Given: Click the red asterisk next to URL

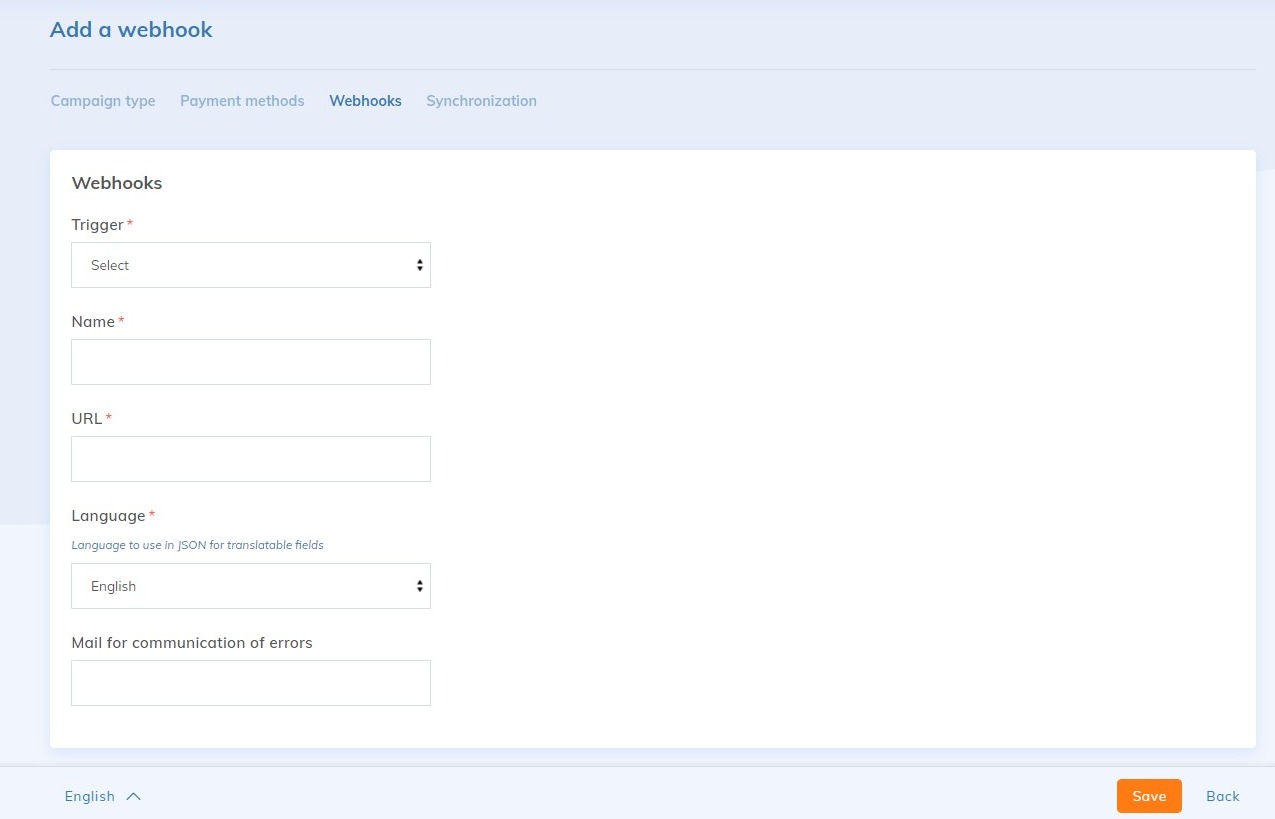Looking at the screenshot, I should [108, 418].
